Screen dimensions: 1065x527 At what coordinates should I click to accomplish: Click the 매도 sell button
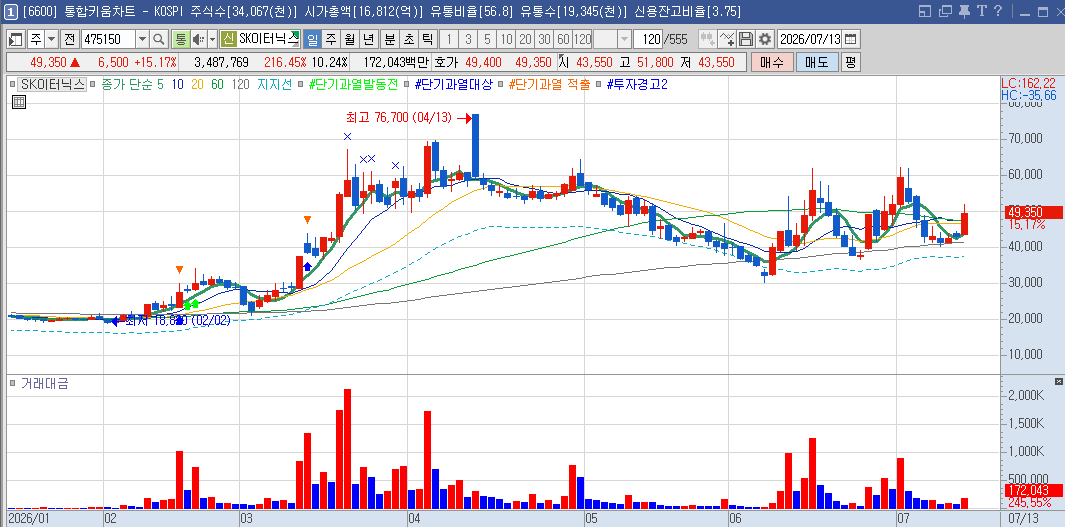(816, 62)
